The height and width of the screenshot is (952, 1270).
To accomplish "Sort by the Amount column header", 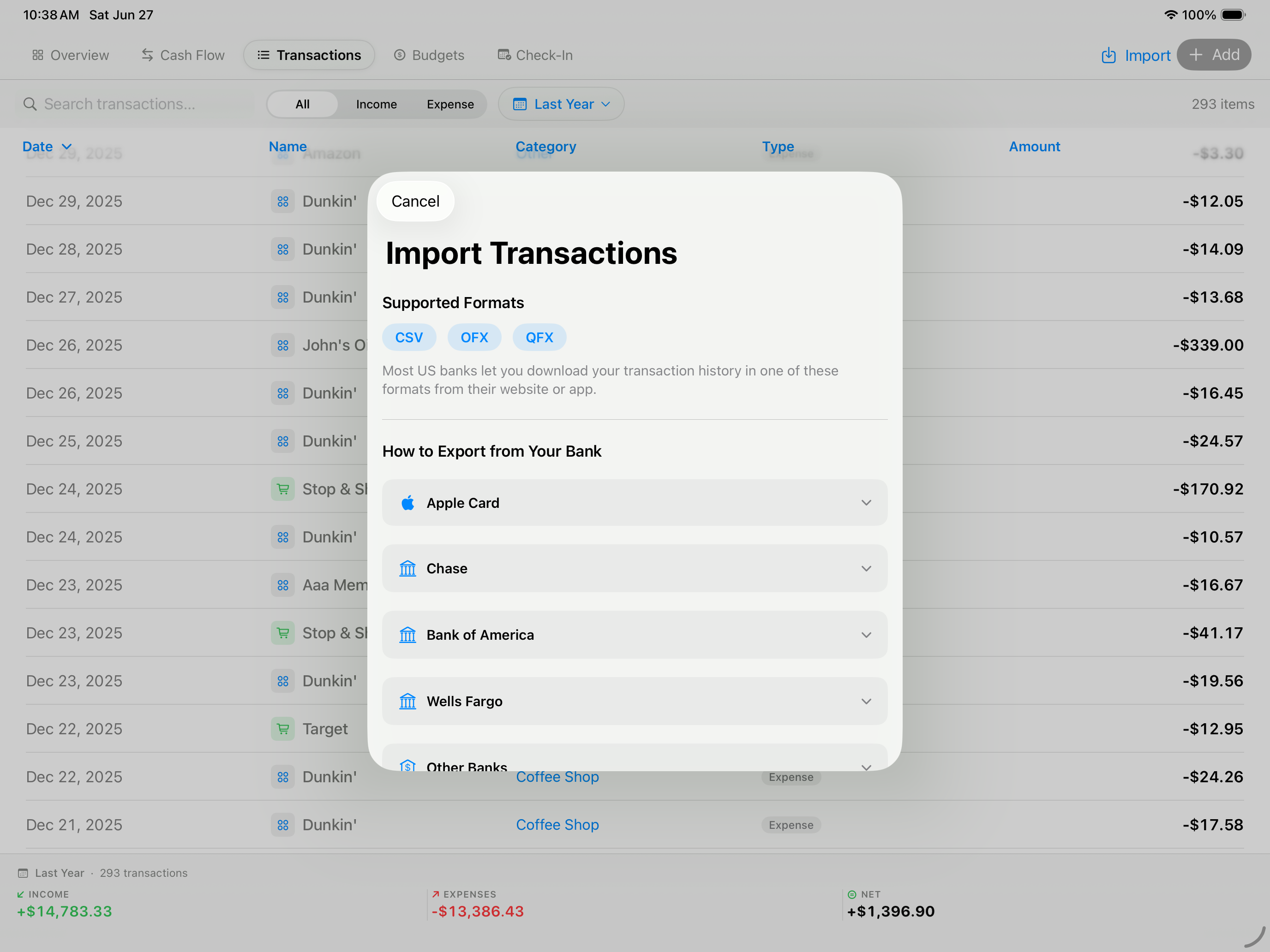I will tap(1035, 146).
